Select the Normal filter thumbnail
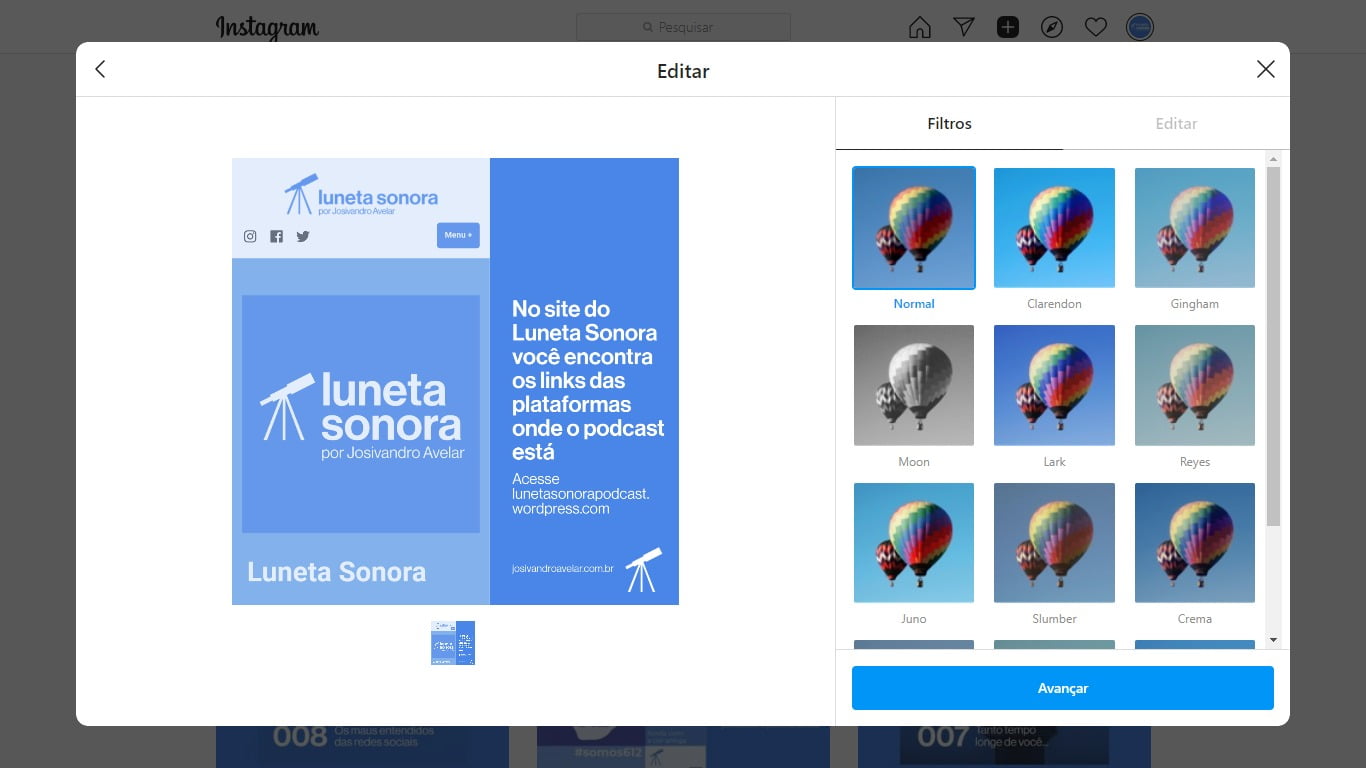This screenshot has width=1366, height=768. (914, 228)
